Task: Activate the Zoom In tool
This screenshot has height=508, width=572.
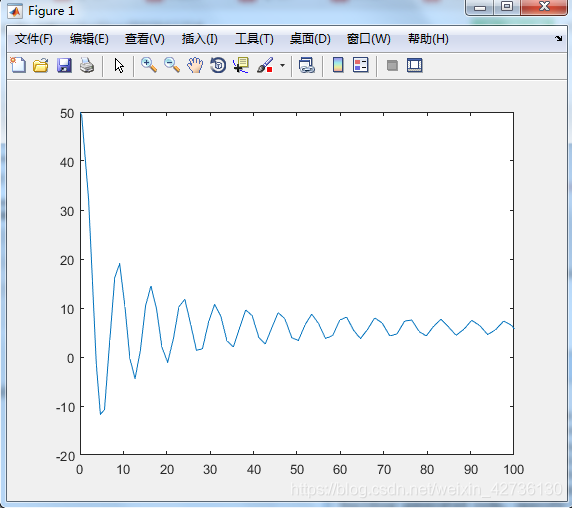Action: pos(149,66)
